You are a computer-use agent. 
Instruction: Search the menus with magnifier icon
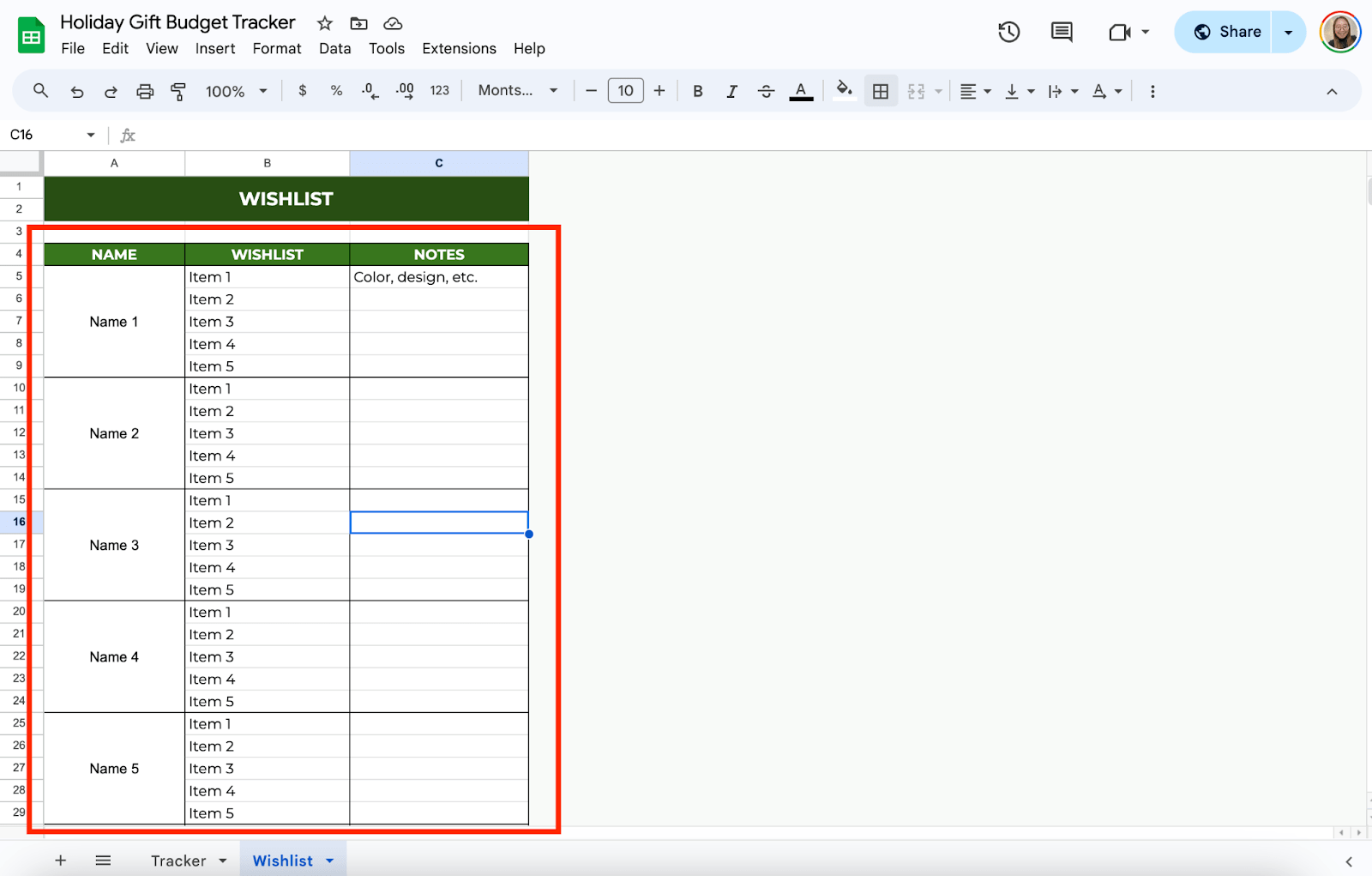coord(40,91)
